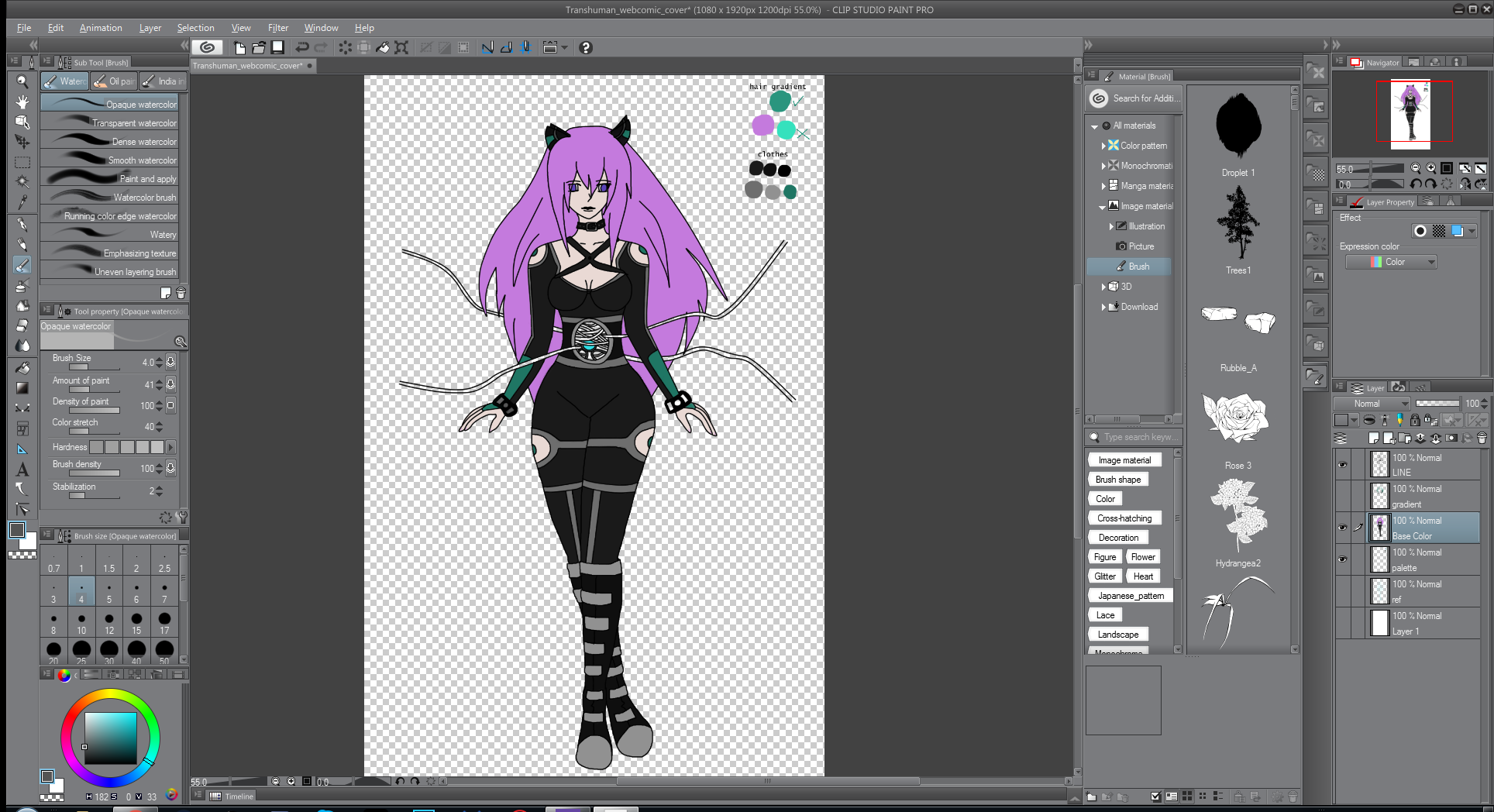Show the gradient layer visibility box
Screen dimensions: 1494x812
[1342, 496]
